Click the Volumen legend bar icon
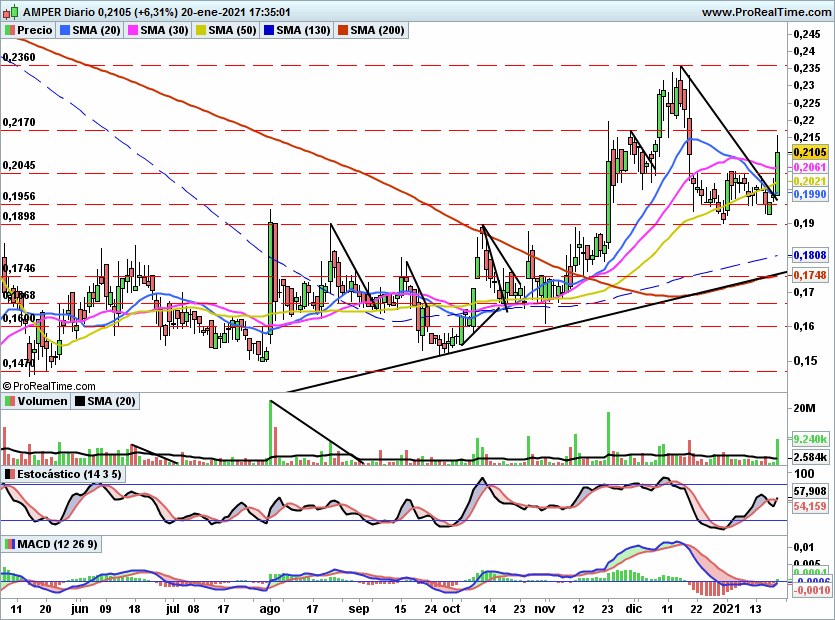Viewport: 835px width, 620px height. (9, 401)
